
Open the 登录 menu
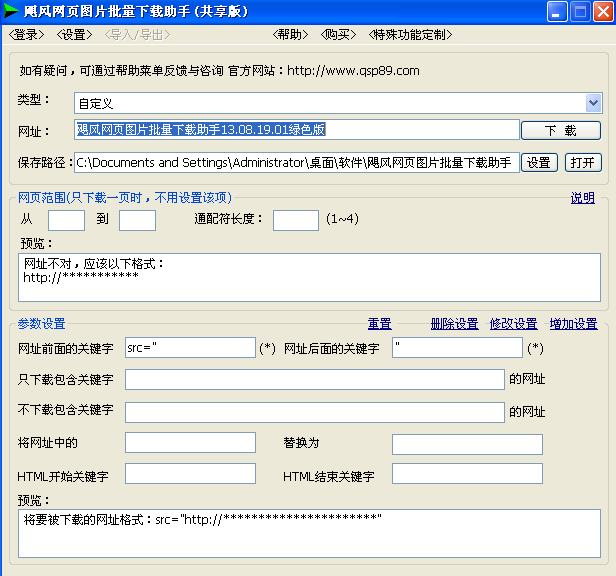pyautogui.click(x=27, y=35)
